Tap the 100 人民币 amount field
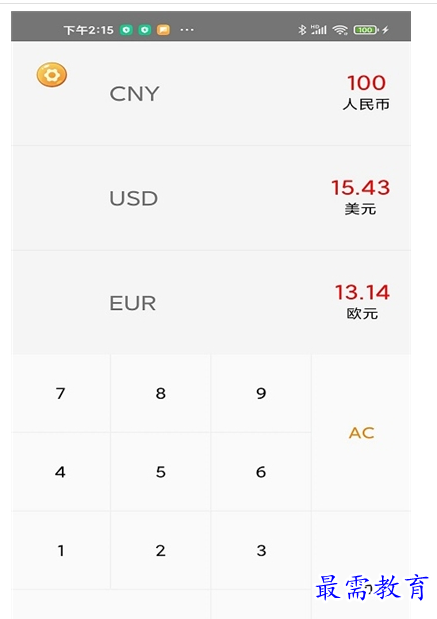 366,92
